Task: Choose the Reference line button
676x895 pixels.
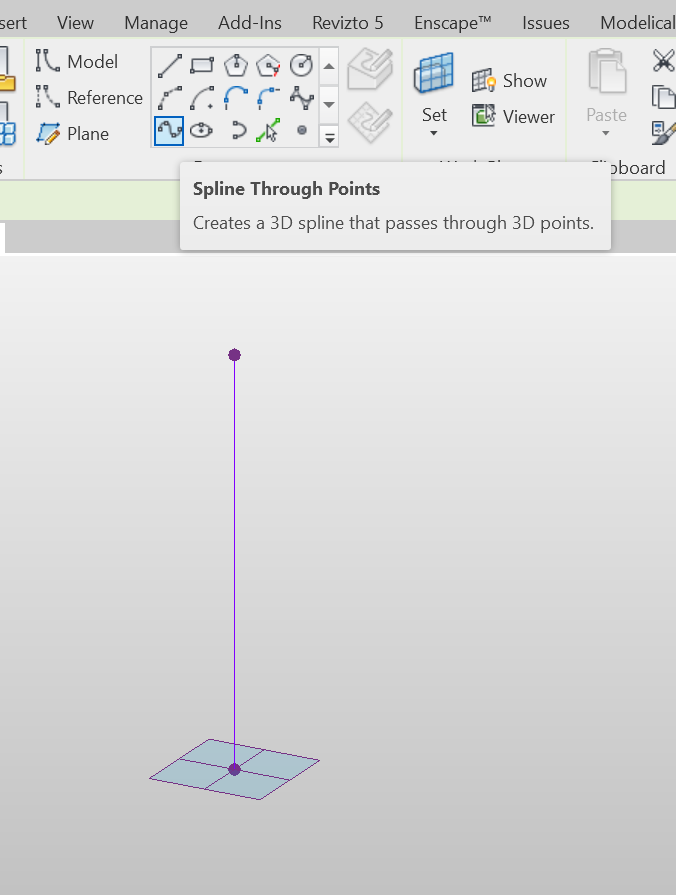Action: click(x=88, y=98)
